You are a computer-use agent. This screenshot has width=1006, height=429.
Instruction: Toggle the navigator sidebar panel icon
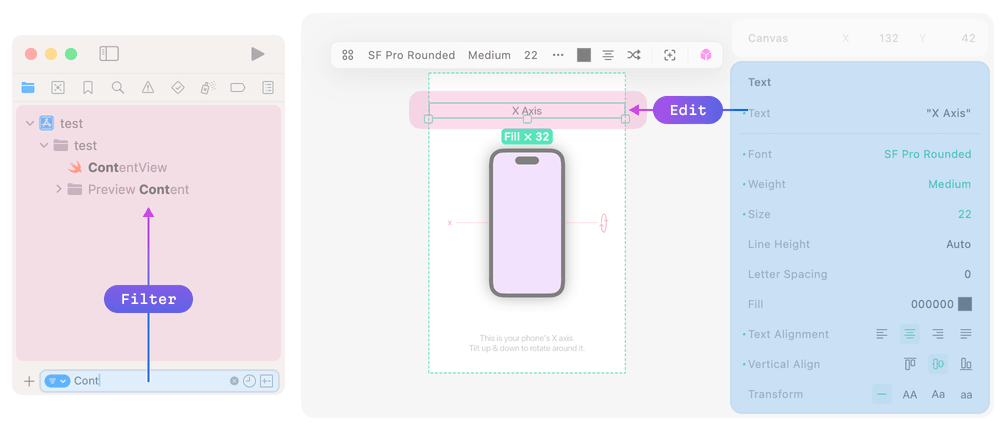(x=109, y=54)
